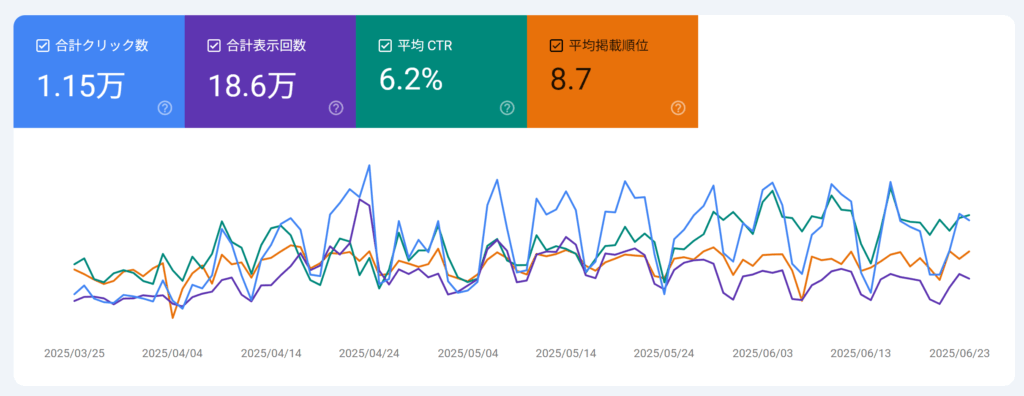Select the 平均掲載順位 label text
The height and width of the screenshot is (396, 1024).
tap(609, 46)
